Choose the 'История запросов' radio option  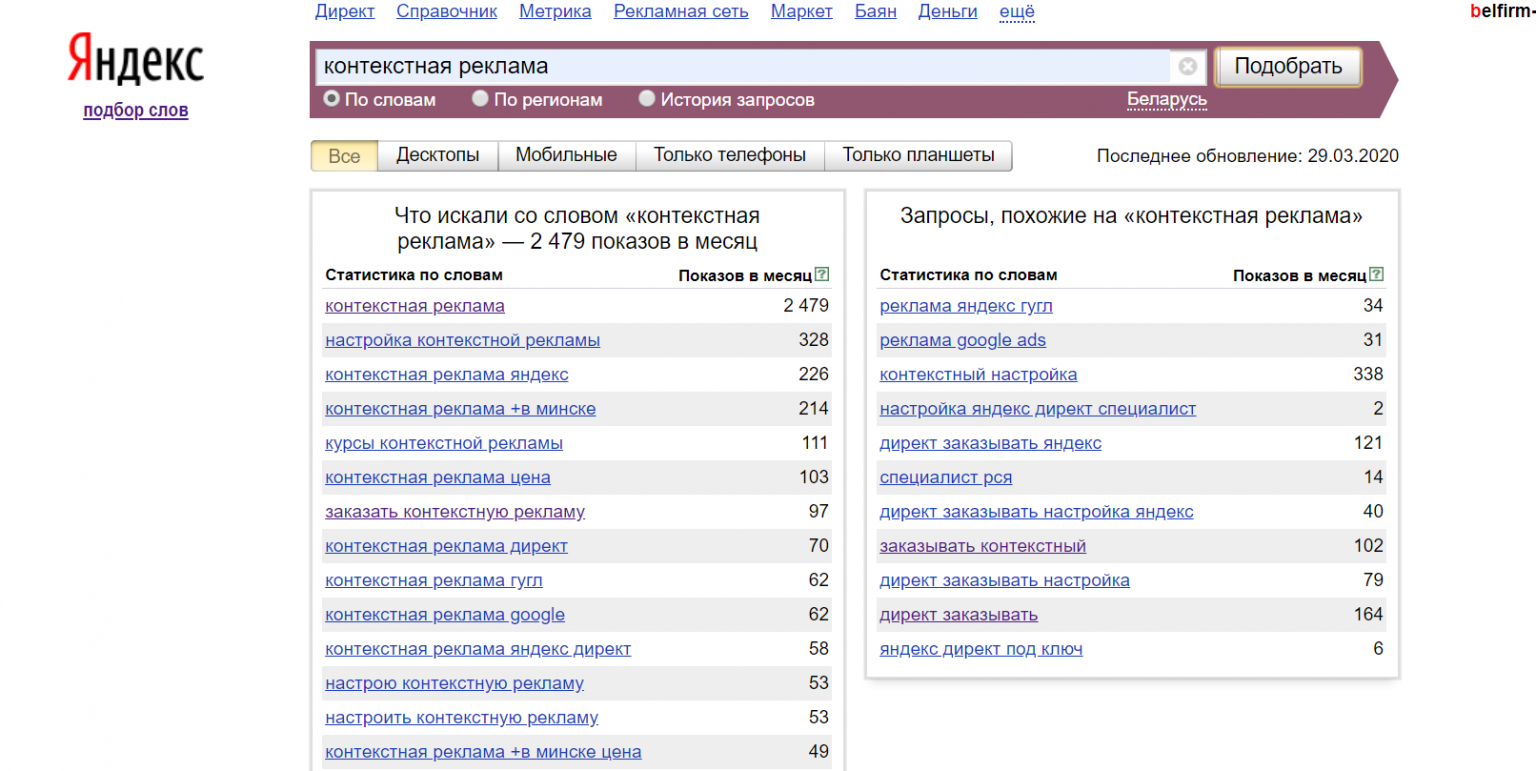647,99
